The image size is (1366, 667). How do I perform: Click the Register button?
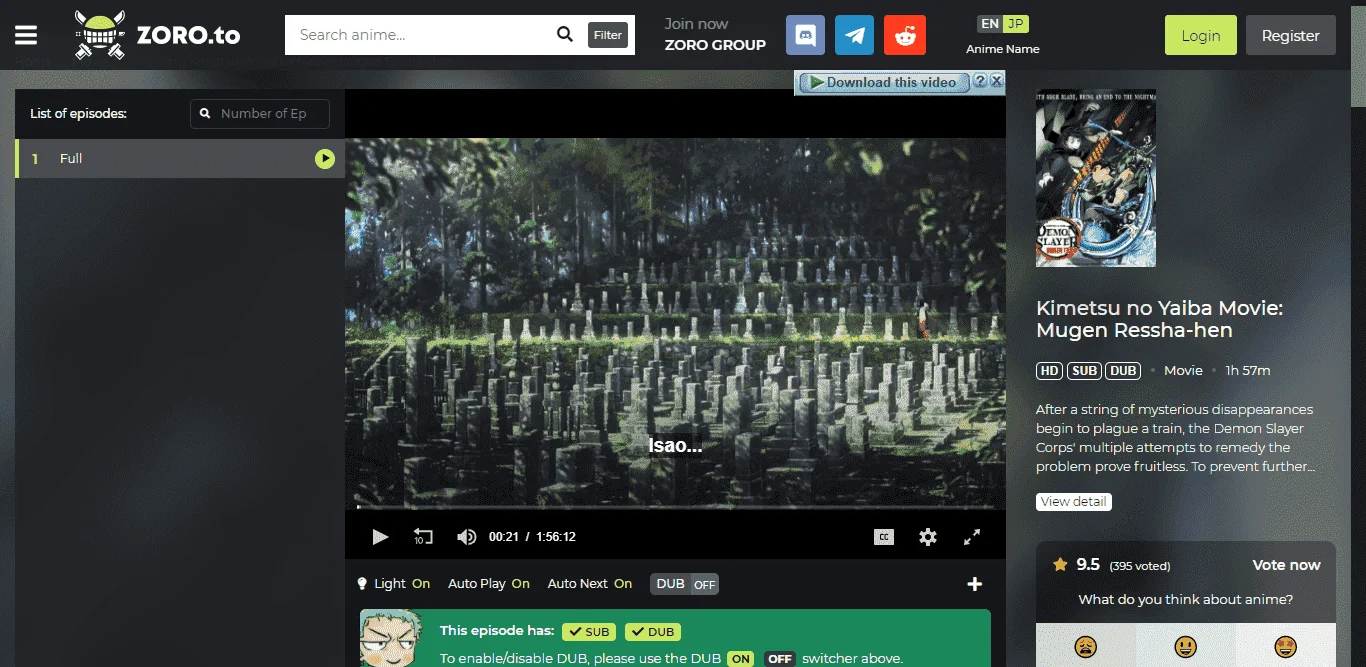point(1291,35)
